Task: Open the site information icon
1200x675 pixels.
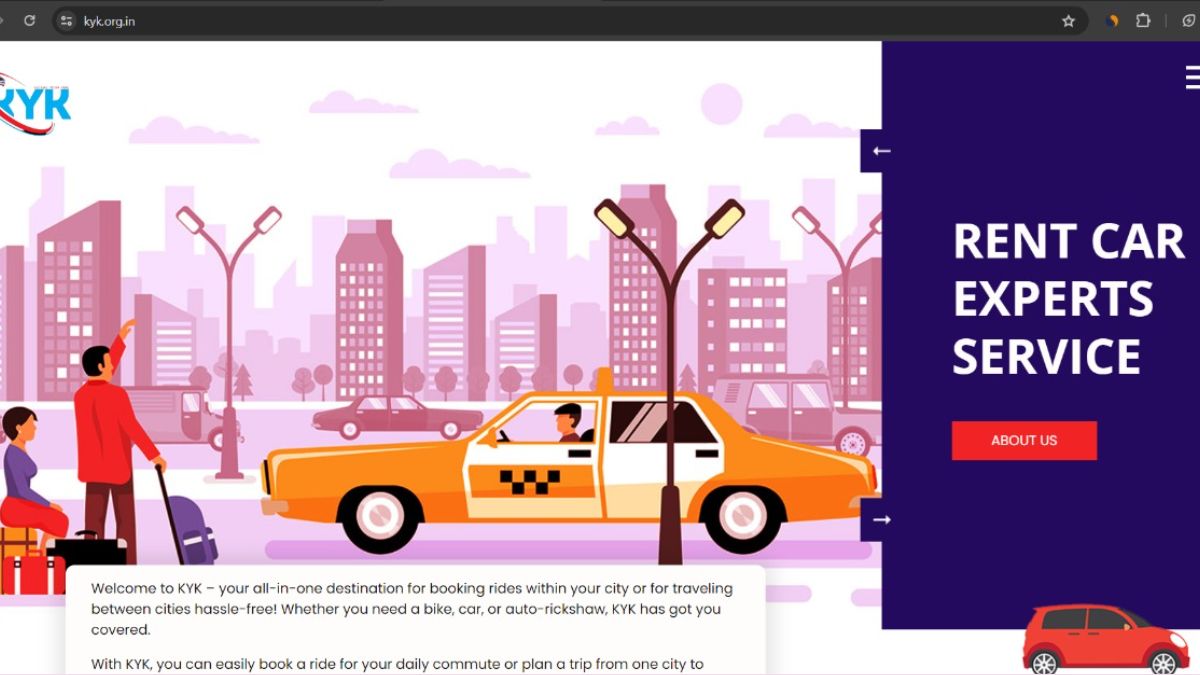Action: point(67,20)
